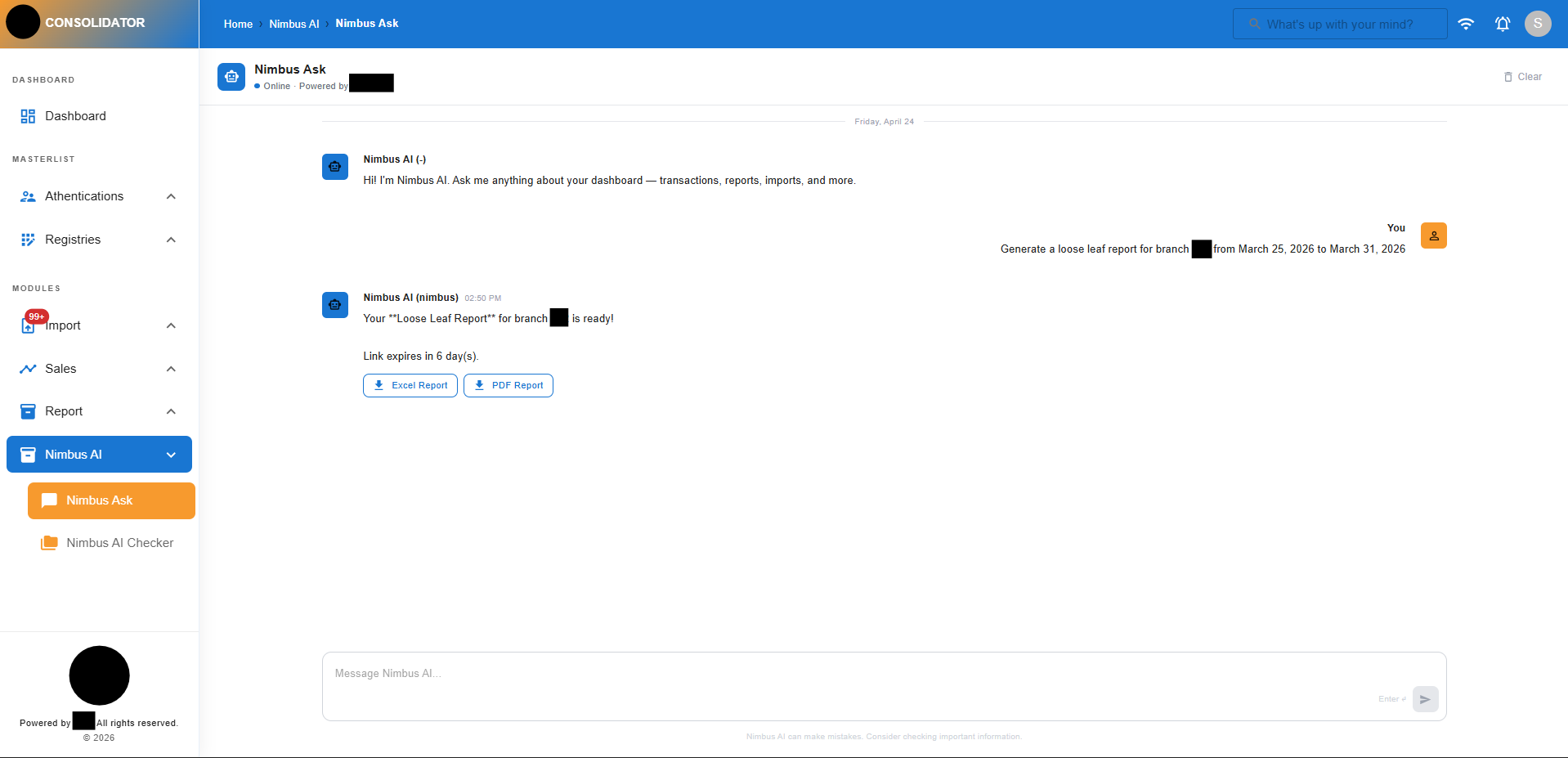Download the Excel Report
The width and height of the screenshot is (1568, 758).
(x=410, y=384)
